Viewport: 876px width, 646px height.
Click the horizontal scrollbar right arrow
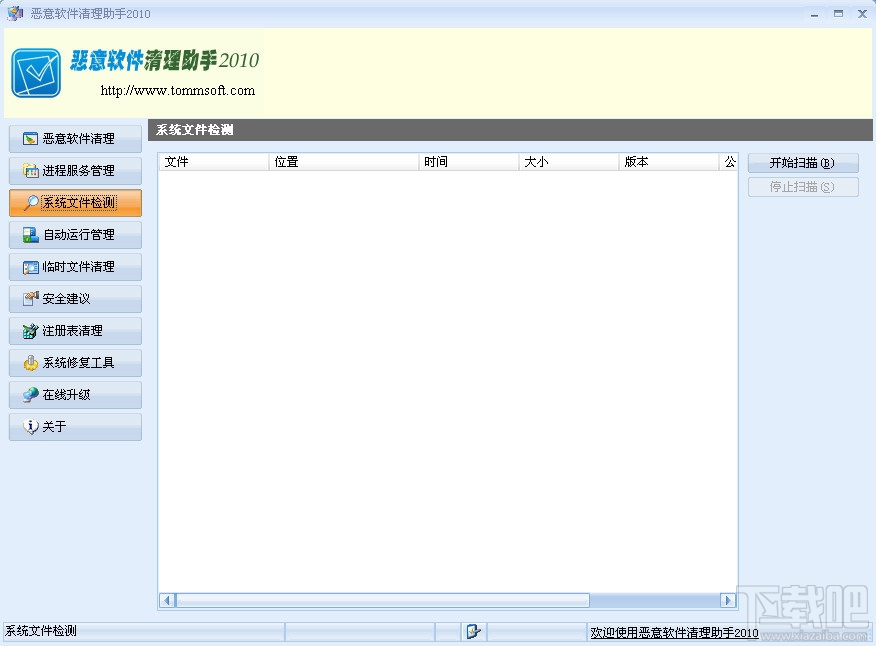[727, 601]
